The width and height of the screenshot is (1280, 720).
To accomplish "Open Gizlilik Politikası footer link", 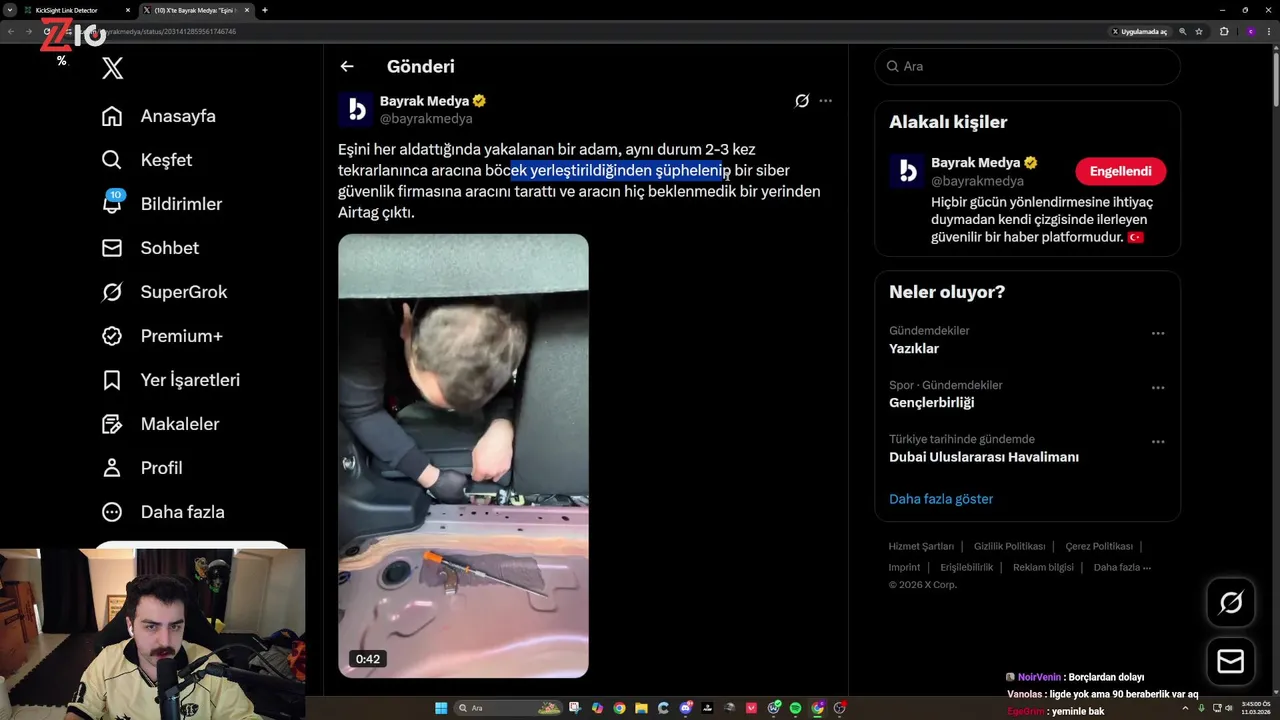I will [x=1009, y=547].
